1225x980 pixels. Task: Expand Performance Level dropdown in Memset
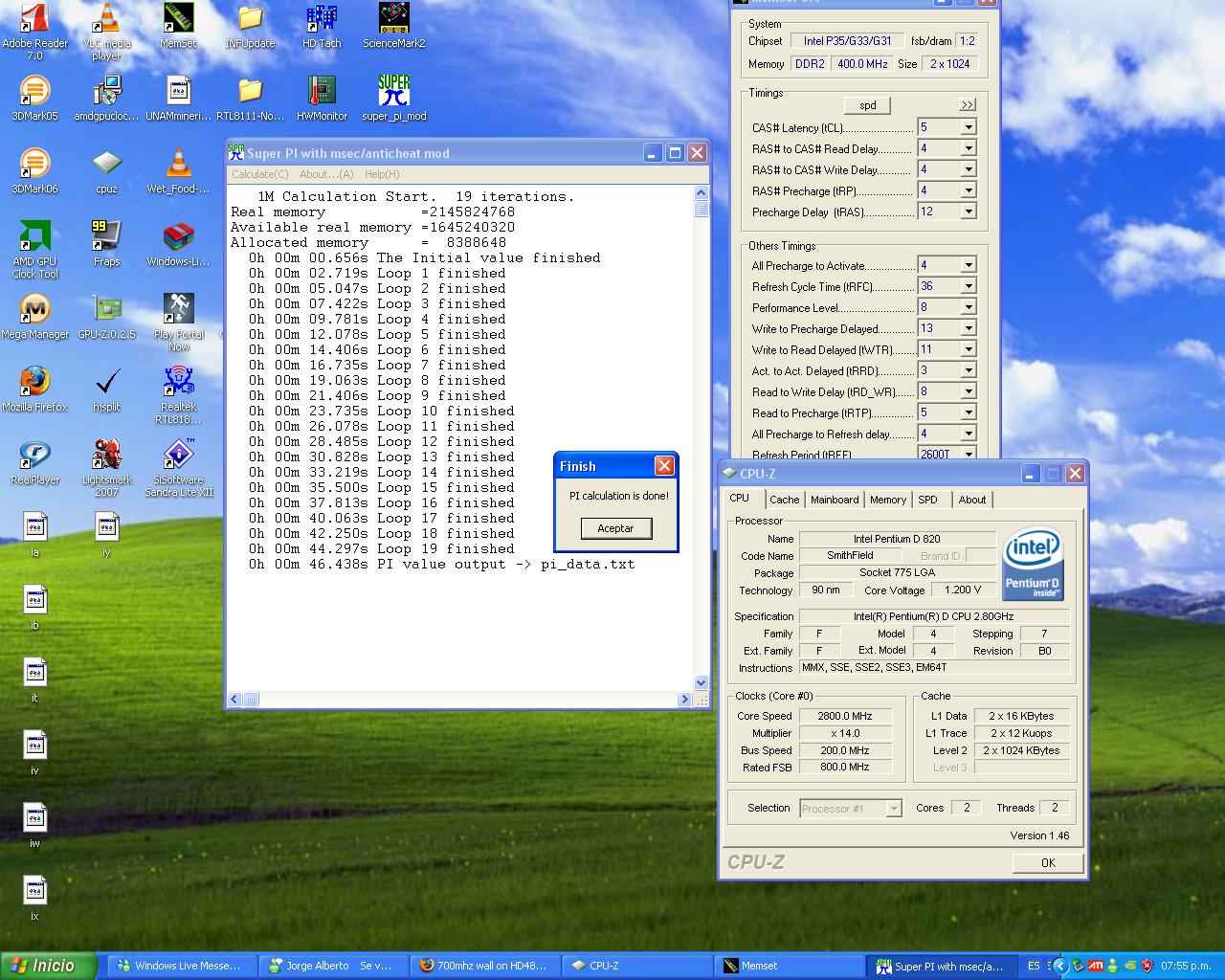click(969, 307)
